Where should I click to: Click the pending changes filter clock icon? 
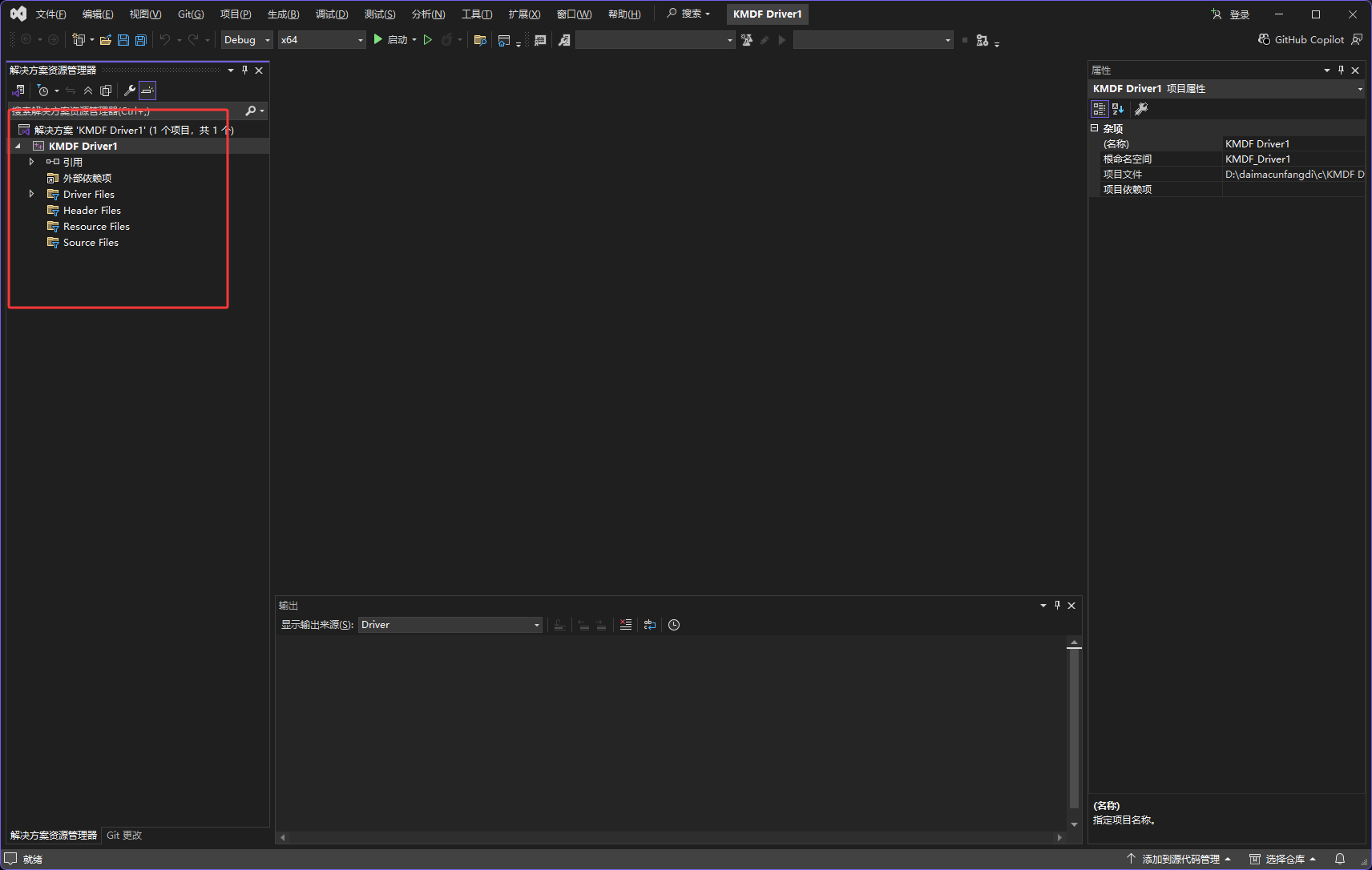pos(43,91)
